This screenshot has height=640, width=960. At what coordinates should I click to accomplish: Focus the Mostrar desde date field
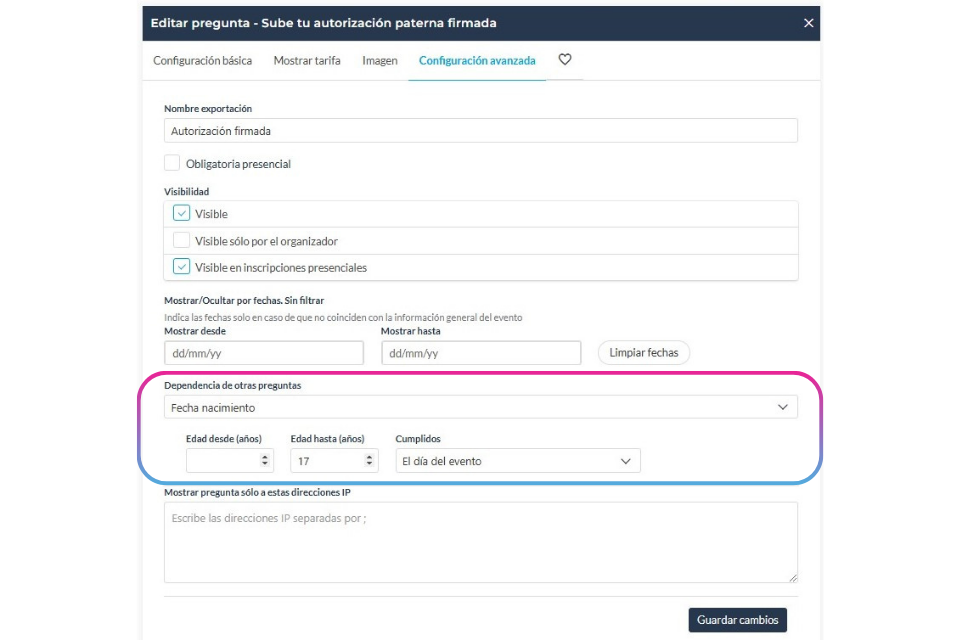264,353
